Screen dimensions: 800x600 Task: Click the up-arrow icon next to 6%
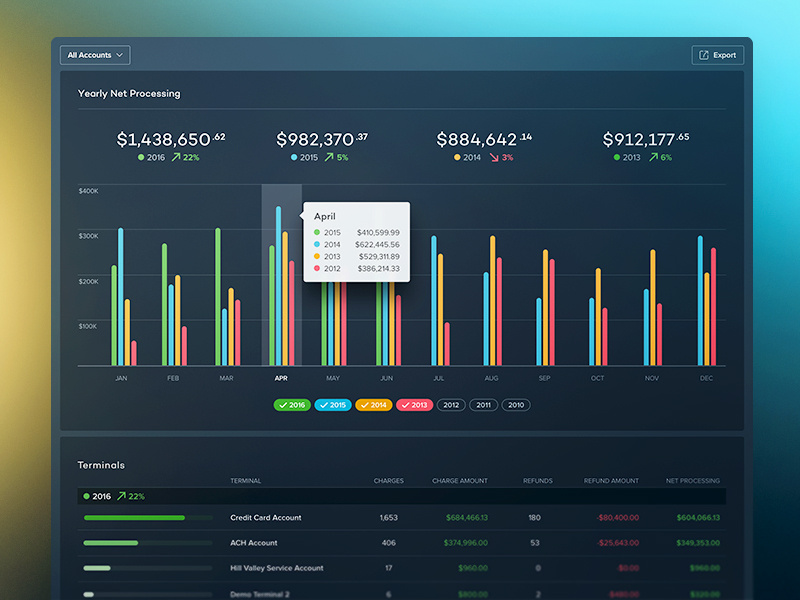[653, 157]
